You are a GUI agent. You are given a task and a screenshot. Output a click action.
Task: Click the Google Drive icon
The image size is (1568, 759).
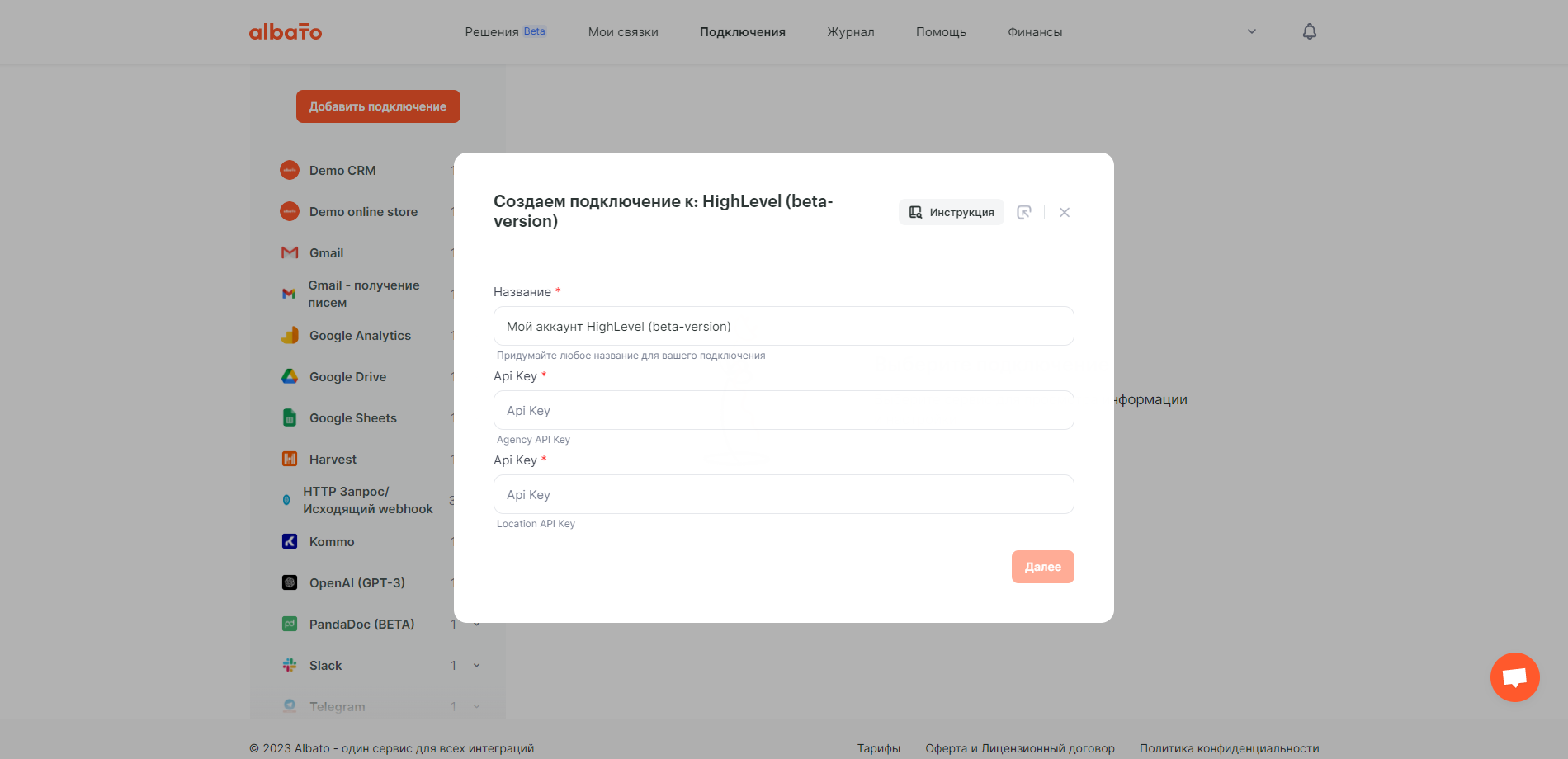pyautogui.click(x=290, y=376)
